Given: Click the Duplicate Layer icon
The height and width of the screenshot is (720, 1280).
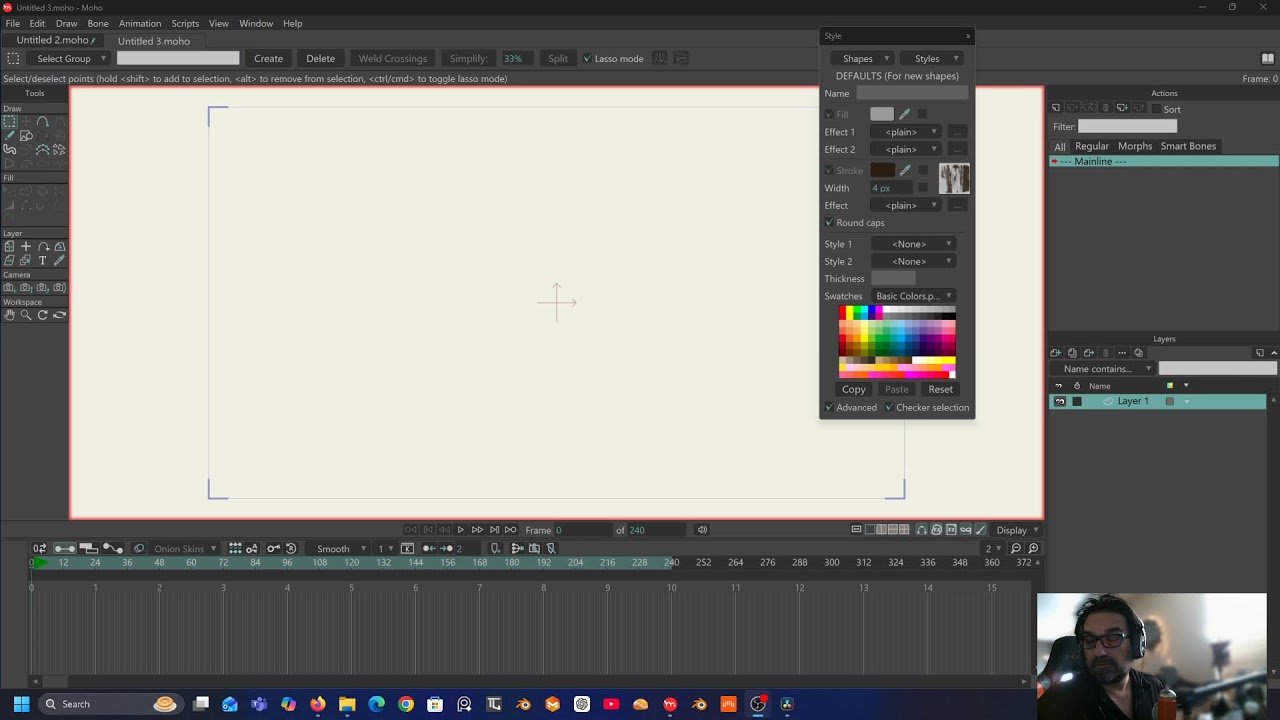Looking at the screenshot, I should (x=1072, y=353).
